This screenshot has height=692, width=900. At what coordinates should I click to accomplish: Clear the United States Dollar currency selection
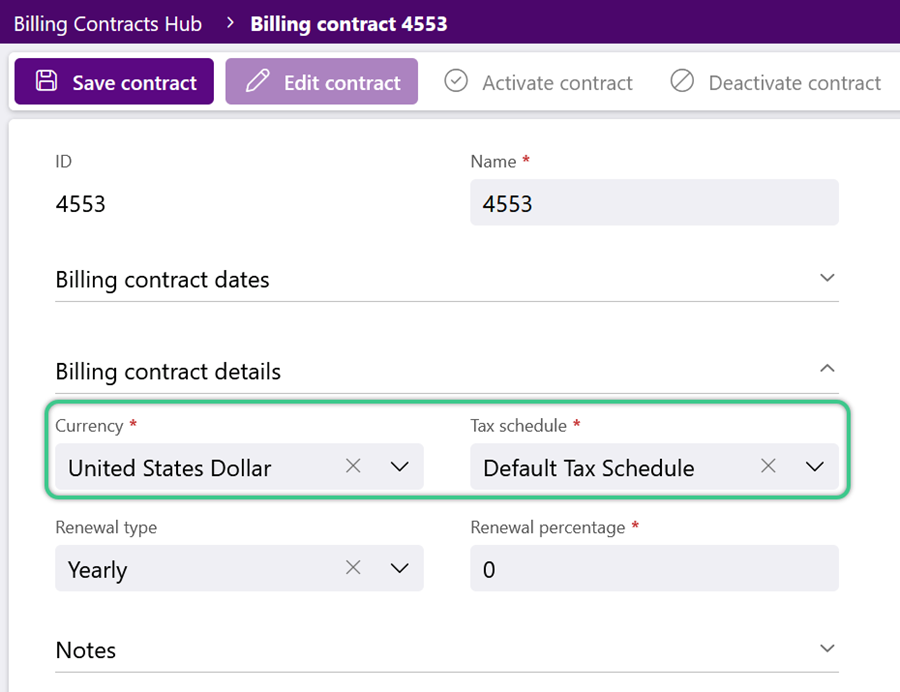(x=353, y=466)
